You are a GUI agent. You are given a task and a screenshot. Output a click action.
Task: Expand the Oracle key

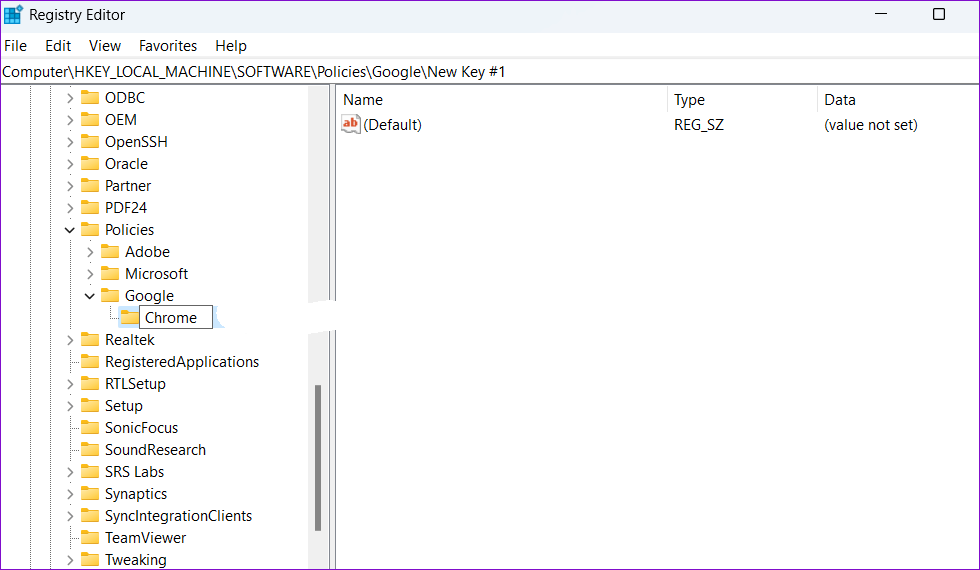(70, 164)
